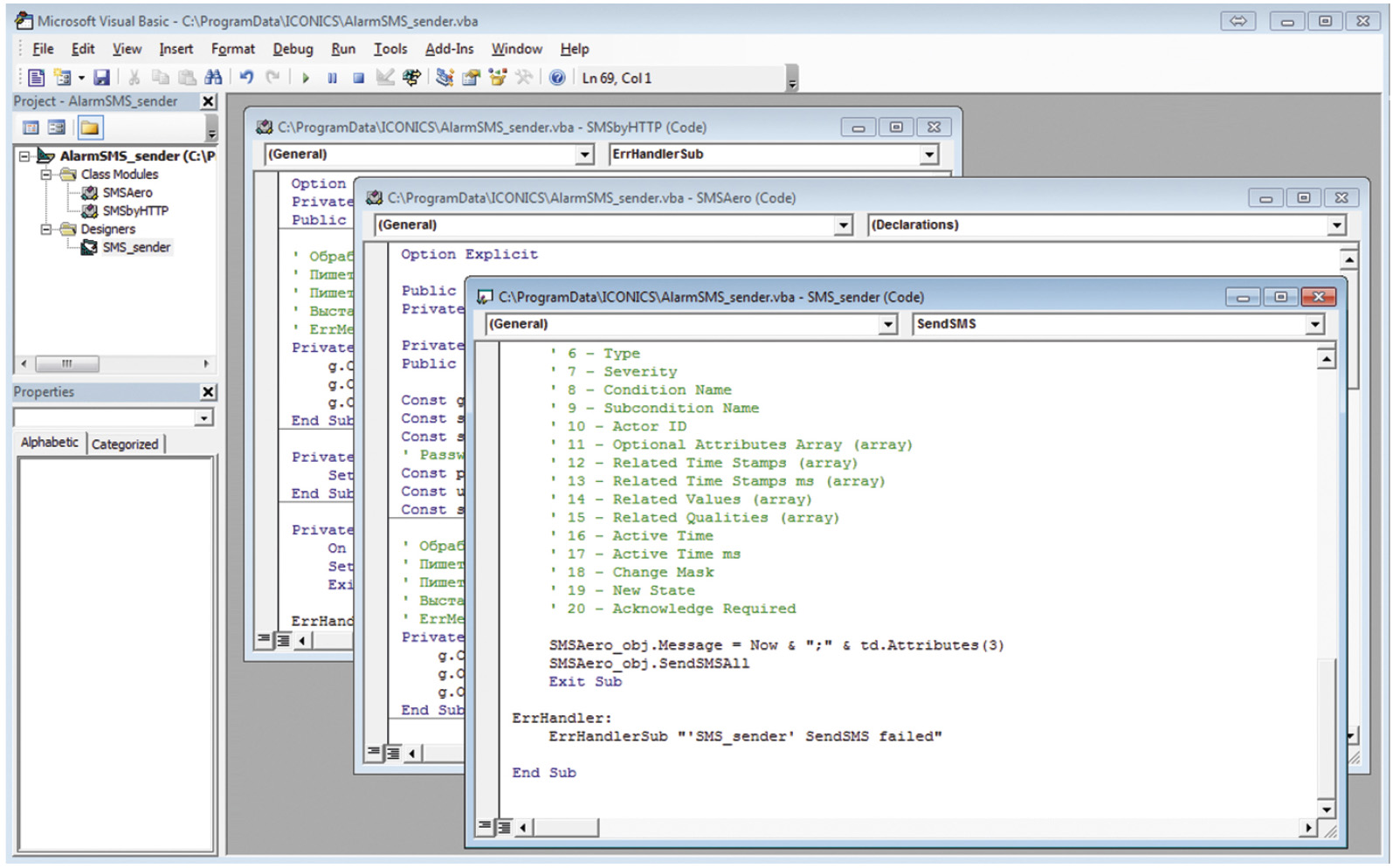The height and width of the screenshot is (868, 1393).
Task: Open (Declarations) dropdown in SMSAero window
Action: pyautogui.click(x=1336, y=225)
